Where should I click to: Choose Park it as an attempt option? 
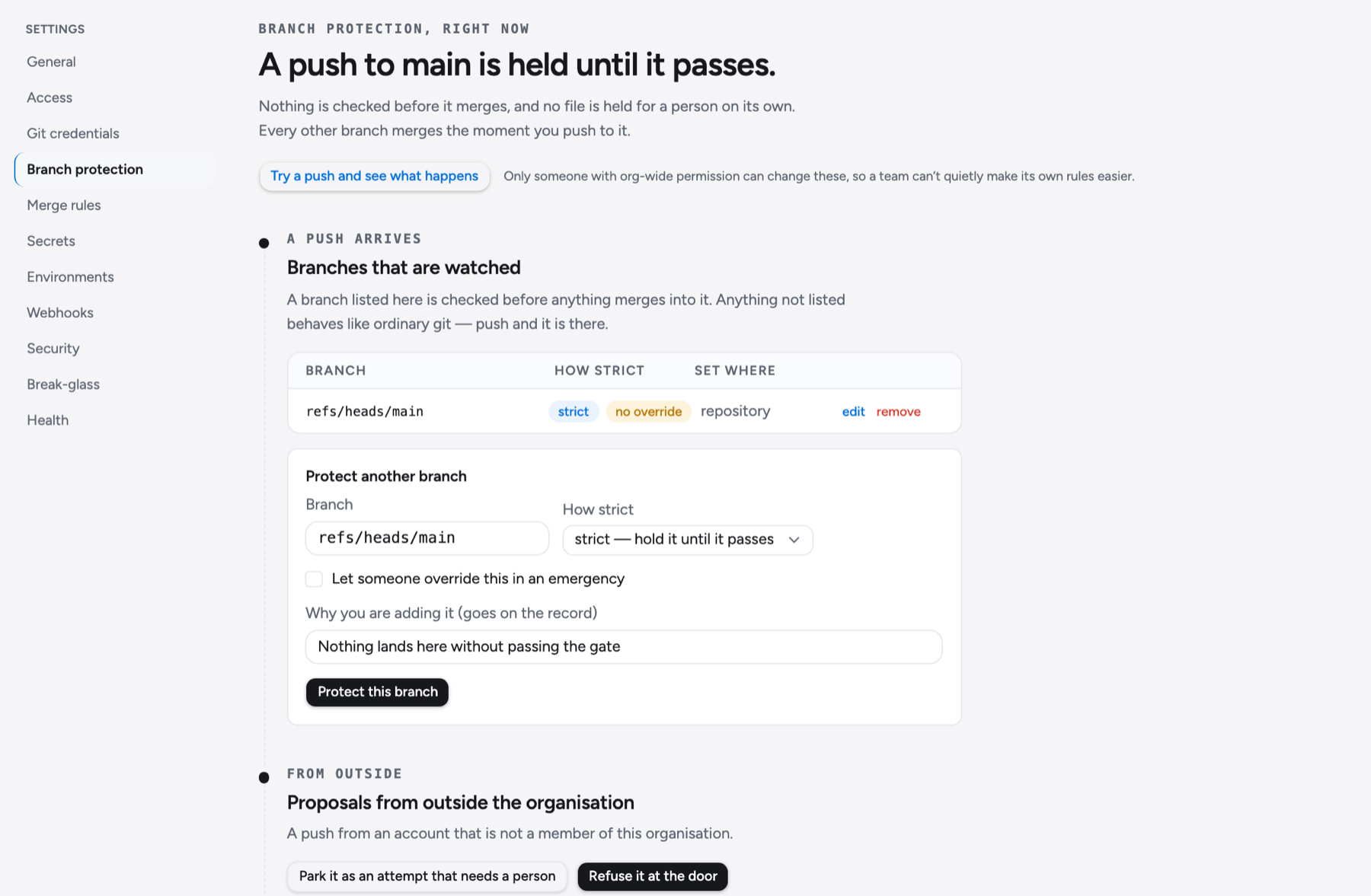pyautogui.click(x=427, y=876)
